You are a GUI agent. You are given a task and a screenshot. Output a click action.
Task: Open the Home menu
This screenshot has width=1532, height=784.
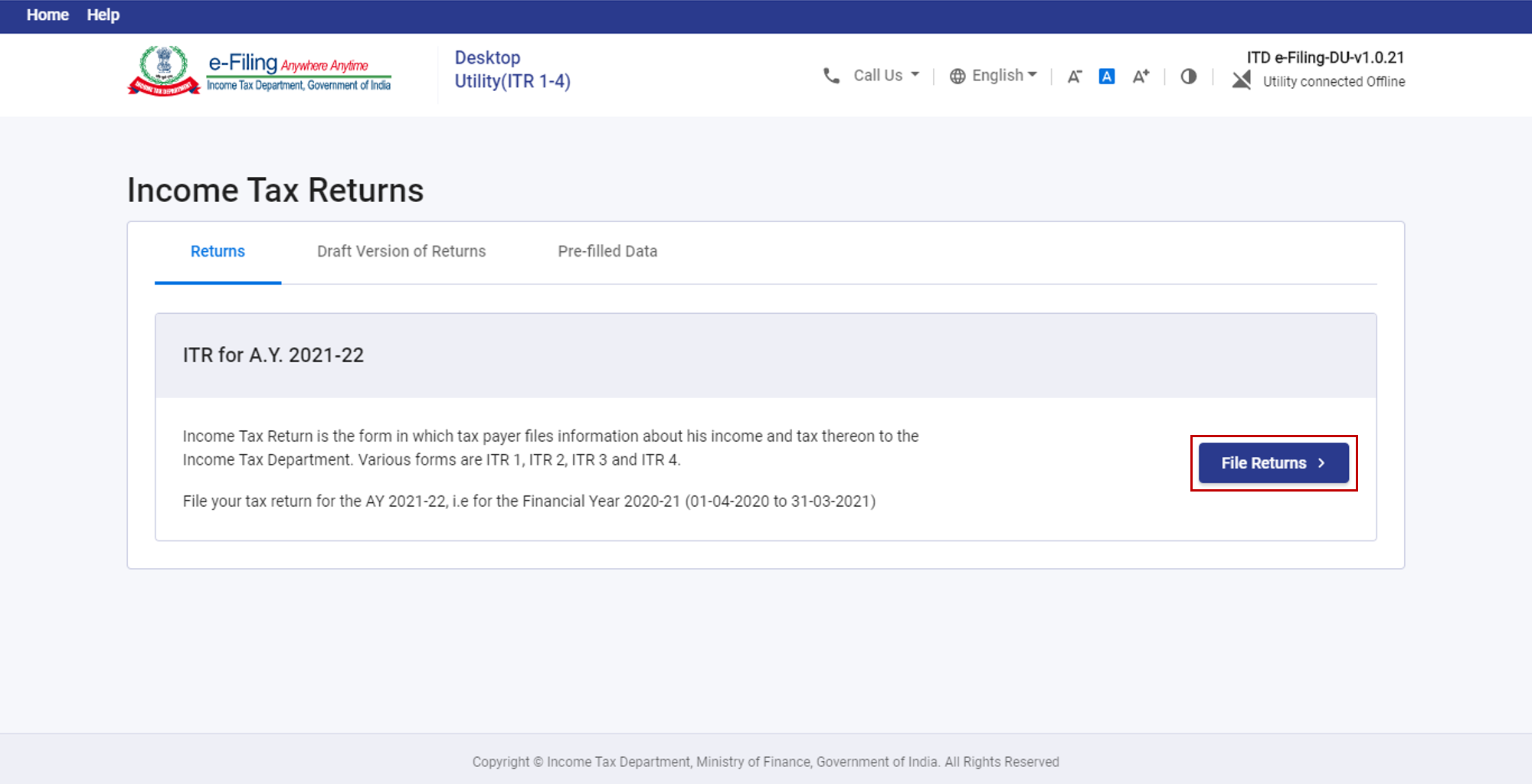click(x=47, y=15)
